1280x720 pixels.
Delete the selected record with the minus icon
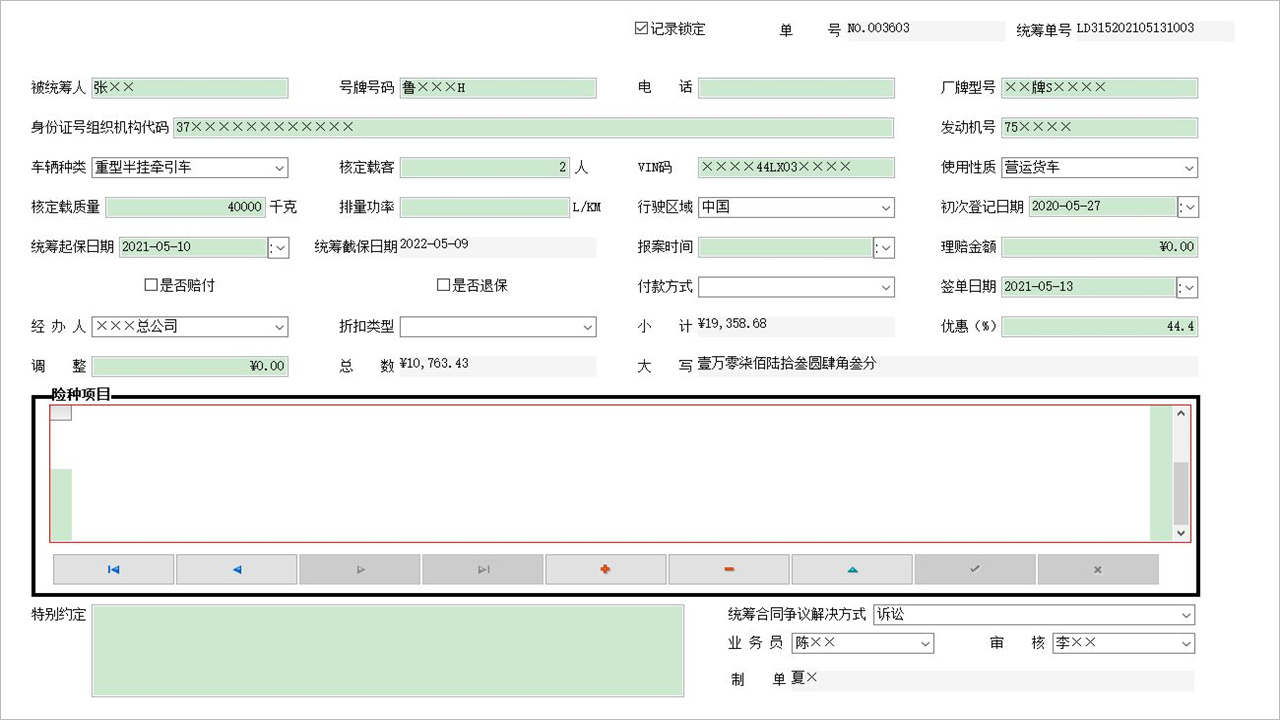pos(728,568)
